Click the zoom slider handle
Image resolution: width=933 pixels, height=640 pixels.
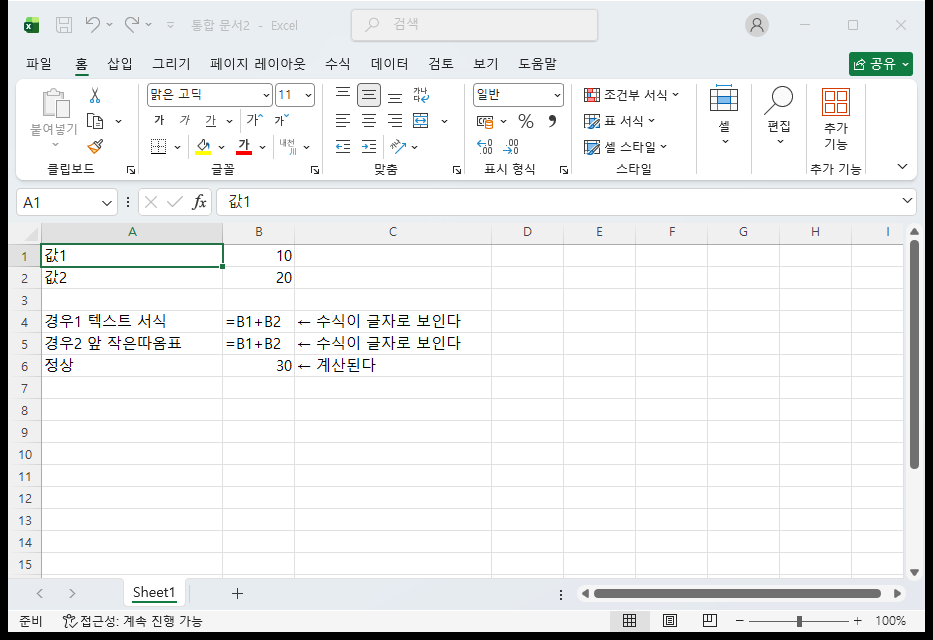(x=799, y=621)
